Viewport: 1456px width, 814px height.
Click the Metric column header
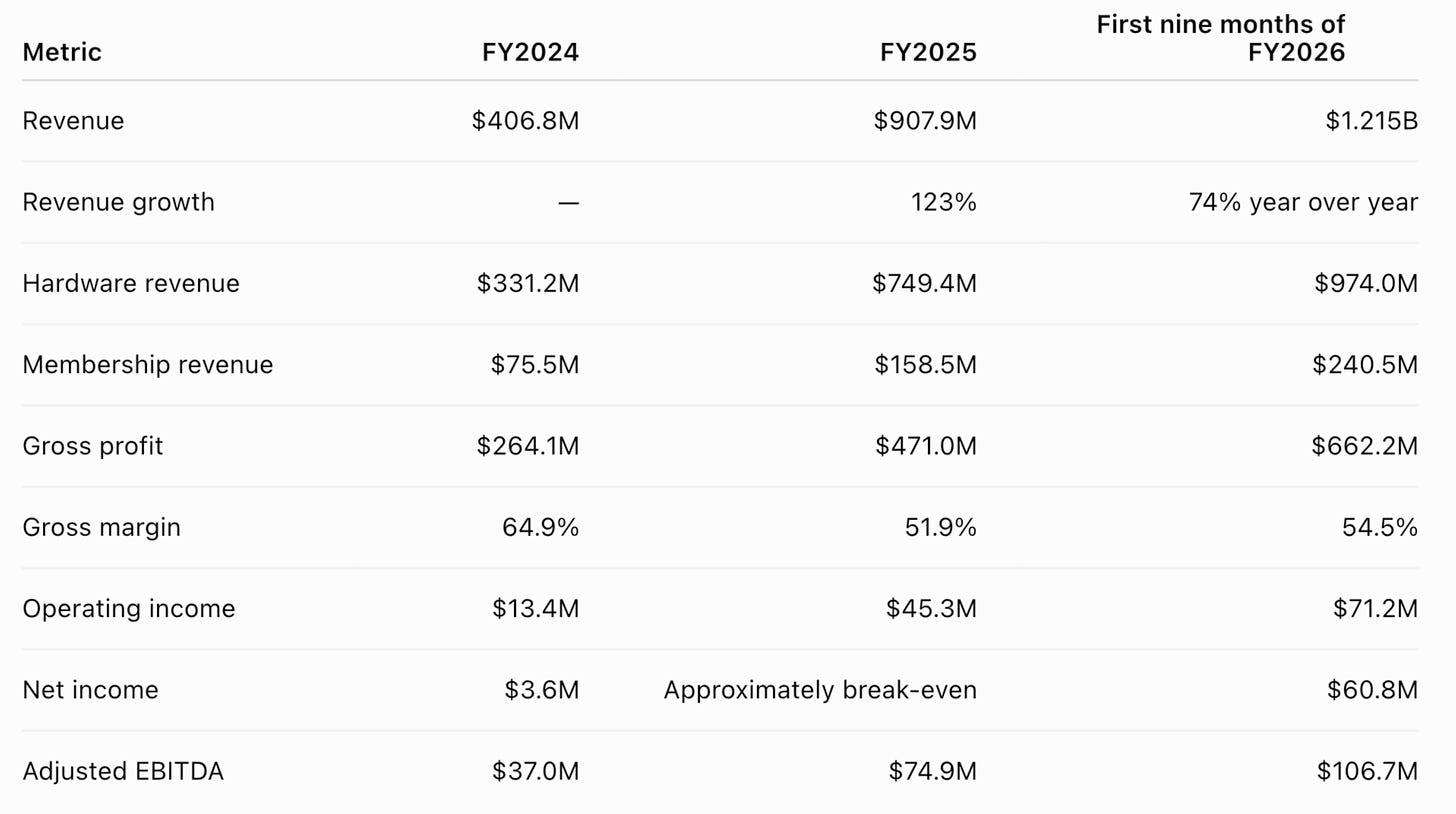(x=62, y=52)
